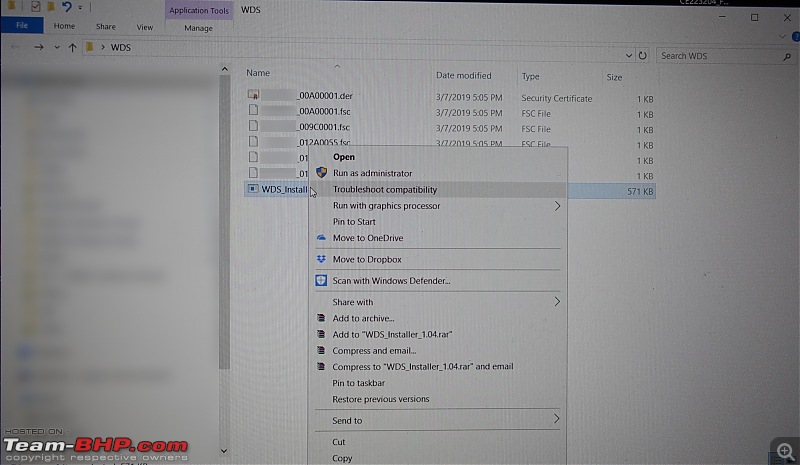The width and height of the screenshot is (800, 465).
Task: Choose Move to OneDrive
Action: 368,238
